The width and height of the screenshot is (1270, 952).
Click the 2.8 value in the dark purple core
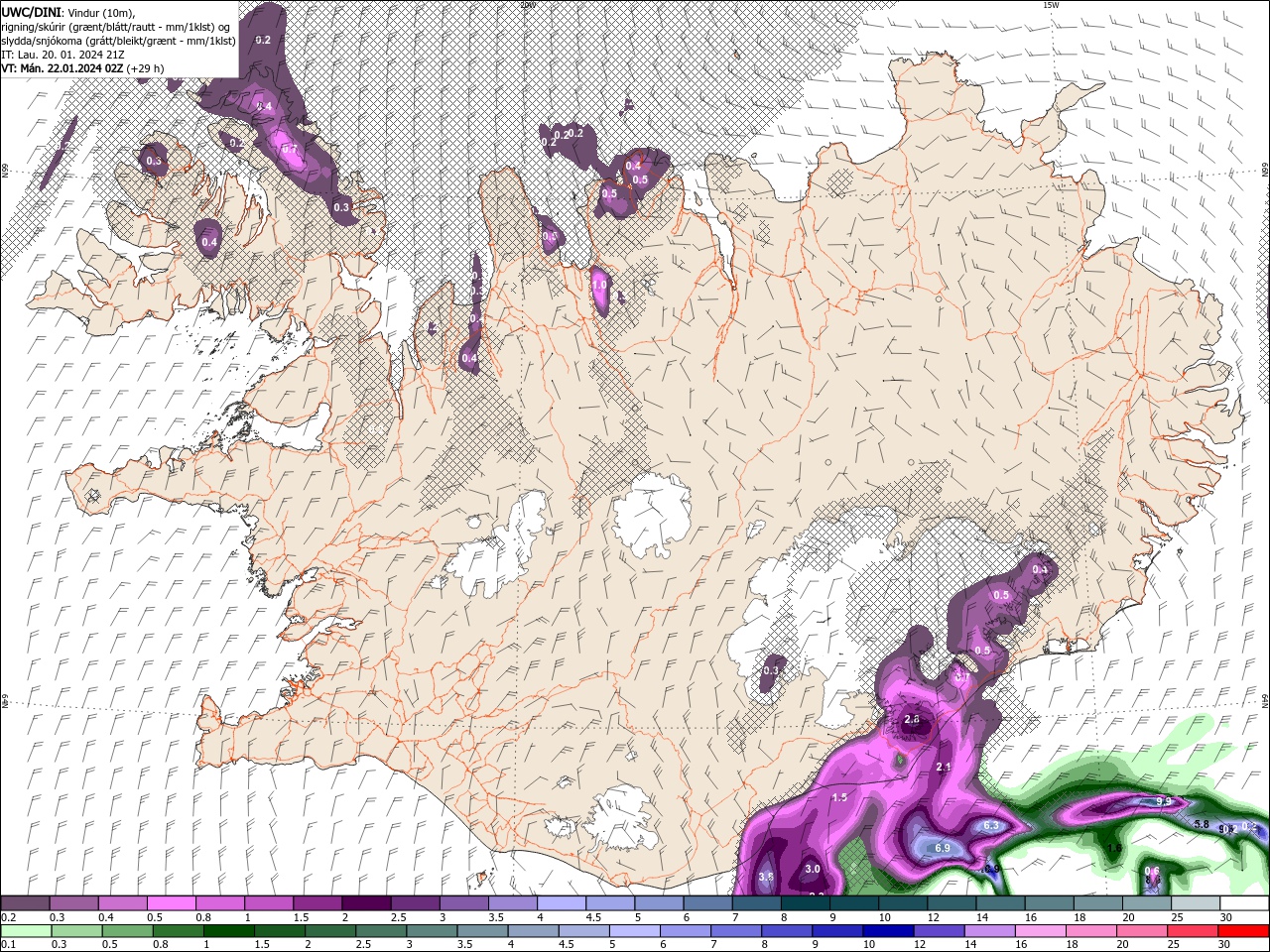click(913, 720)
